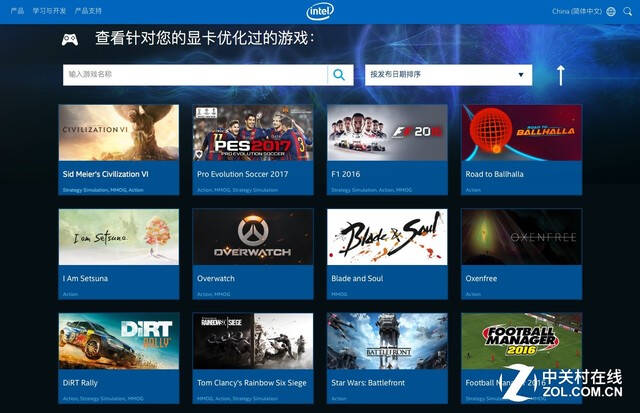Screen dimensions: 640x413
Task: Open Overwatch logo thumbnail
Action: [x=253, y=237]
